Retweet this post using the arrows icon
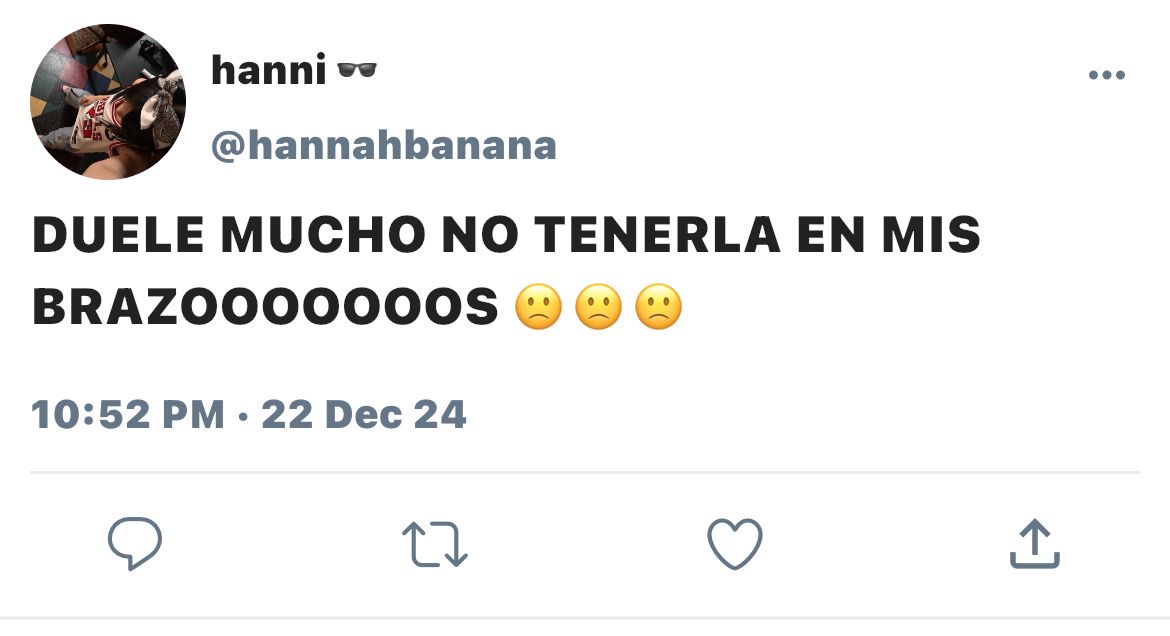1170x636 pixels. pos(435,544)
